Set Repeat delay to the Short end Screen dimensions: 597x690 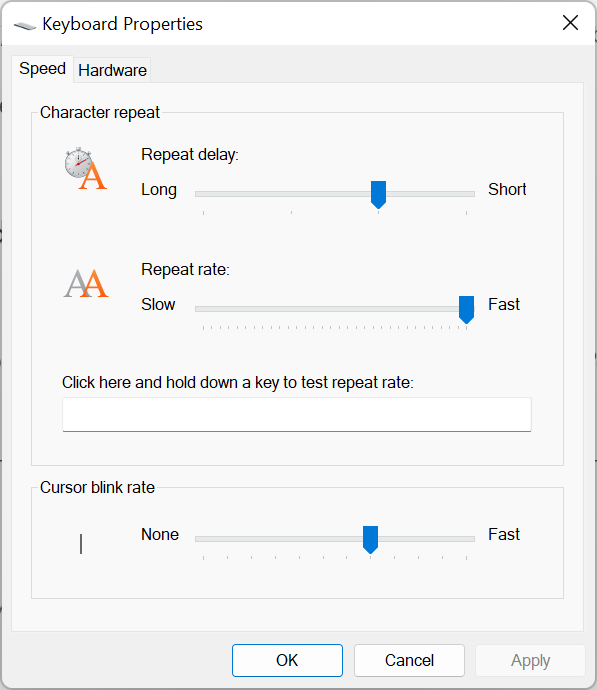[466, 194]
